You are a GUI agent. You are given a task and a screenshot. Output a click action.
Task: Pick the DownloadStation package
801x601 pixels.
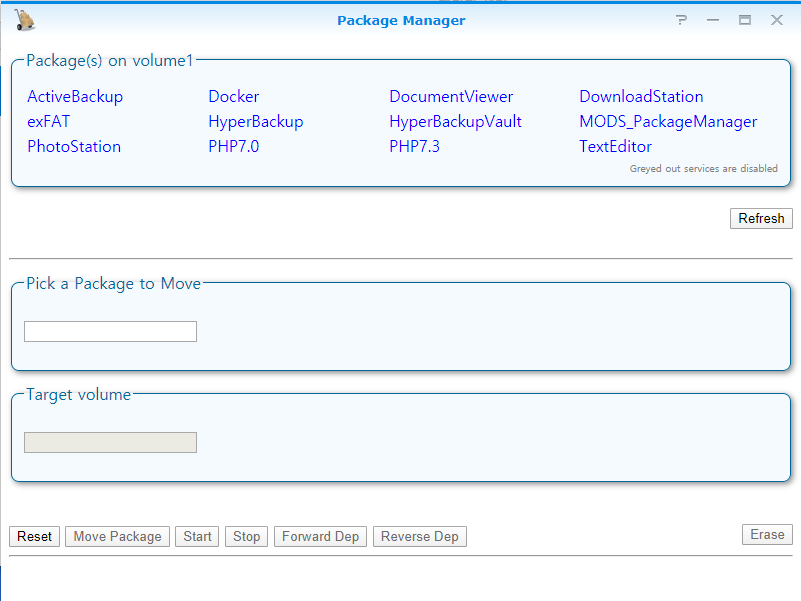[641, 97]
